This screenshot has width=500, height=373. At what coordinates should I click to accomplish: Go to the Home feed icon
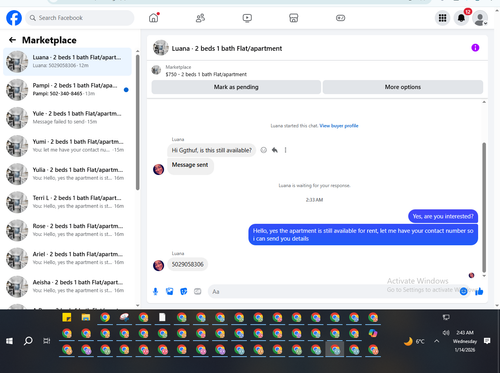(154, 18)
